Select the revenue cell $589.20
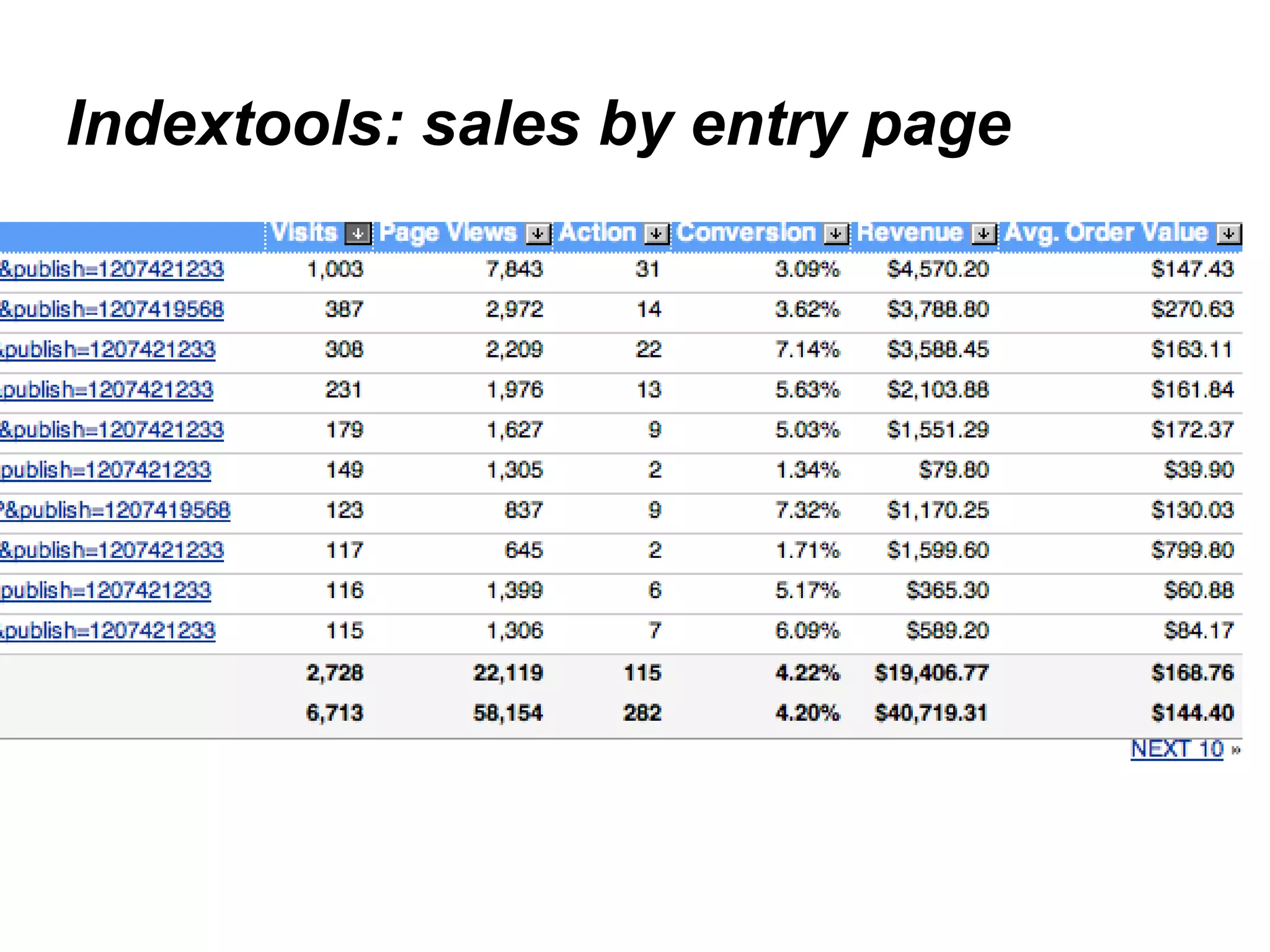1270x952 pixels. (x=948, y=631)
